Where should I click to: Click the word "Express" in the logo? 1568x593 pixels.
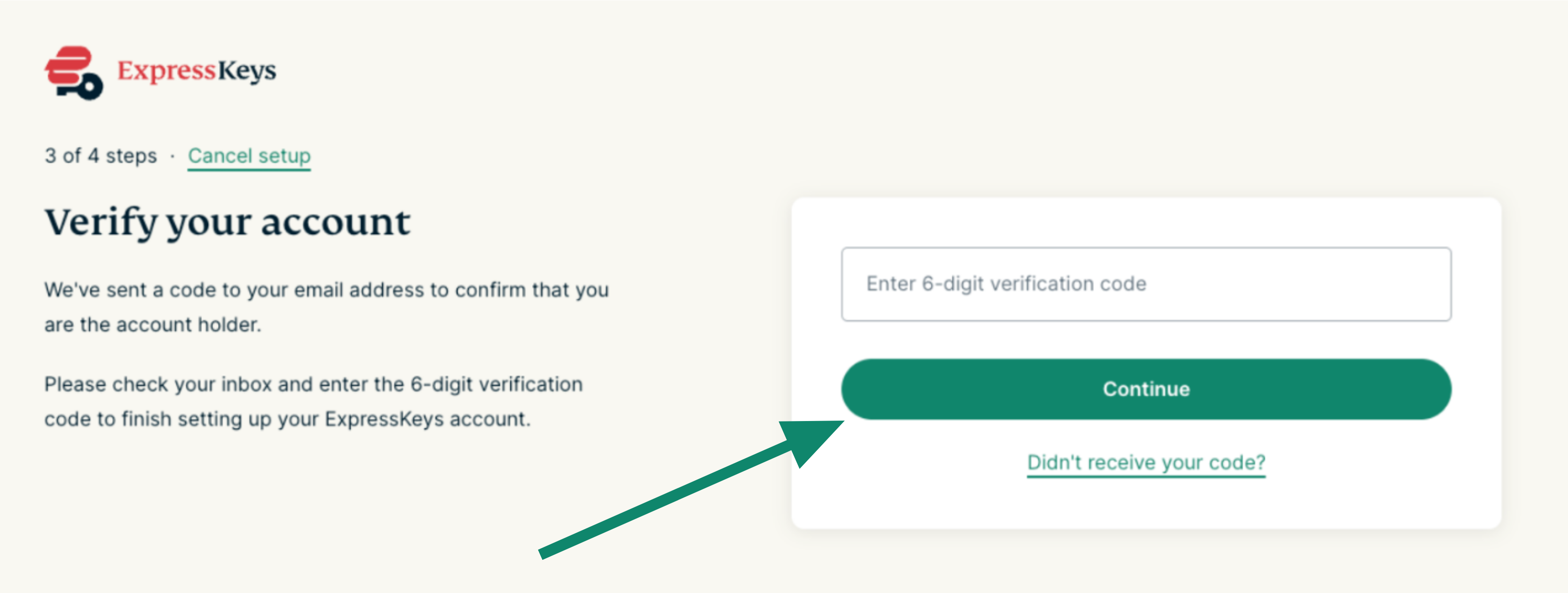click(x=166, y=70)
